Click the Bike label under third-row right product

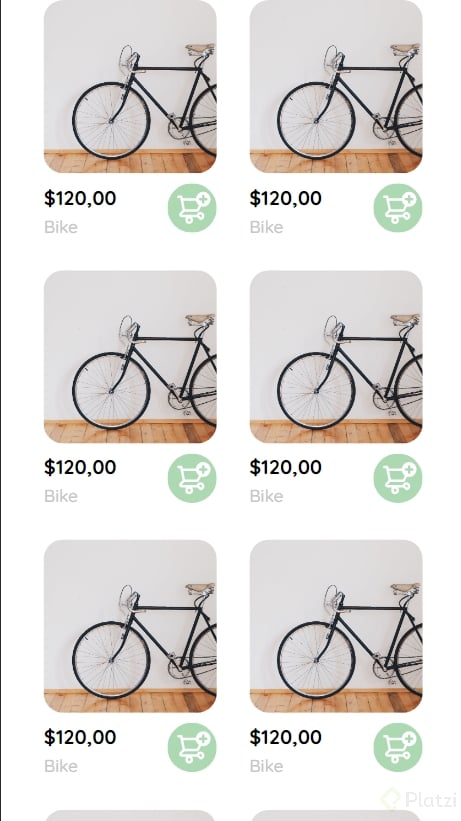[x=266, y=767]
